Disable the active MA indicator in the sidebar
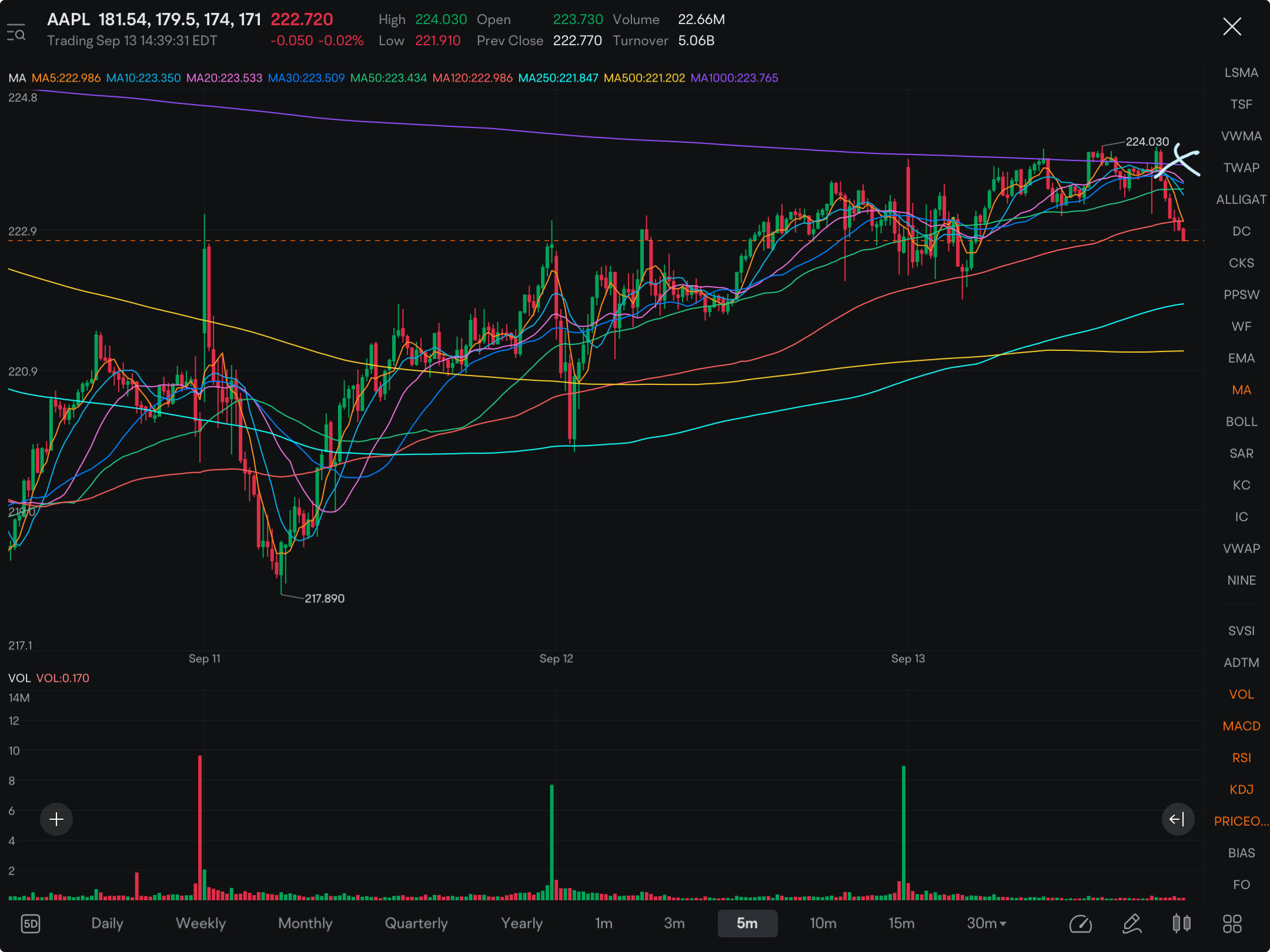This screenshot has width=1270, height=952. [x=1241, y=390]
